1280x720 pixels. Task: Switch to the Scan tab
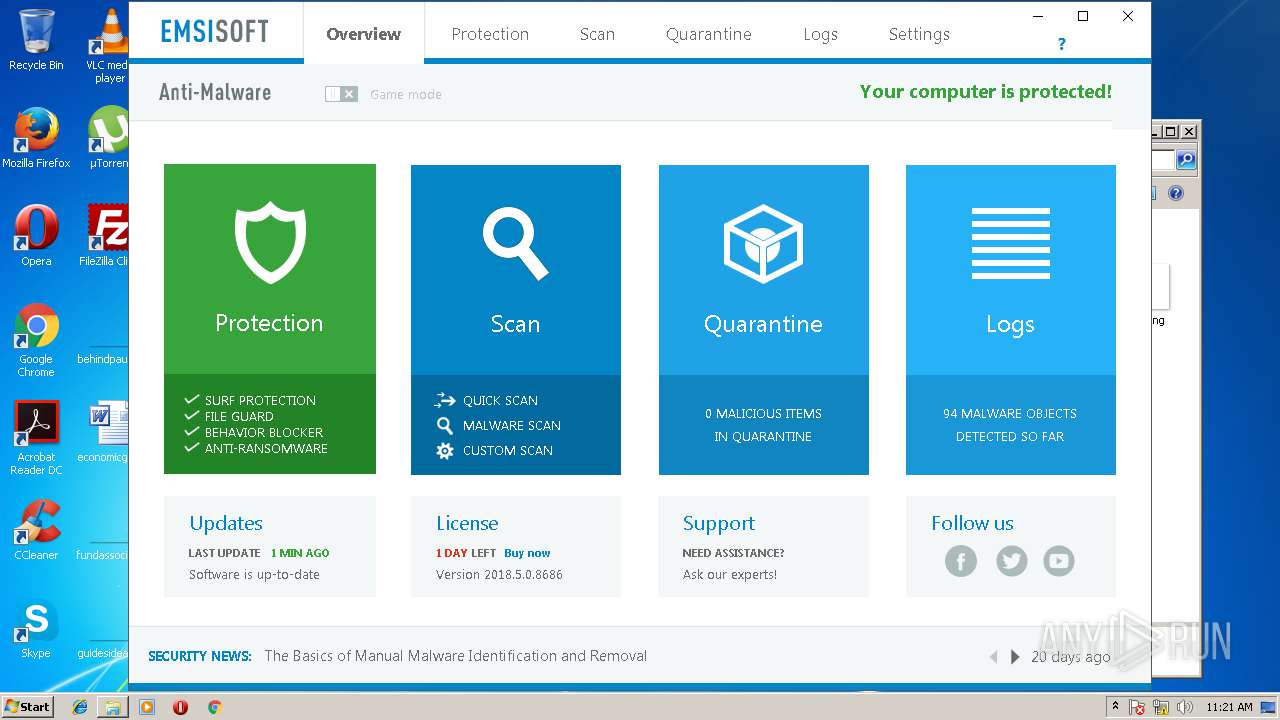tap(597, 34)
